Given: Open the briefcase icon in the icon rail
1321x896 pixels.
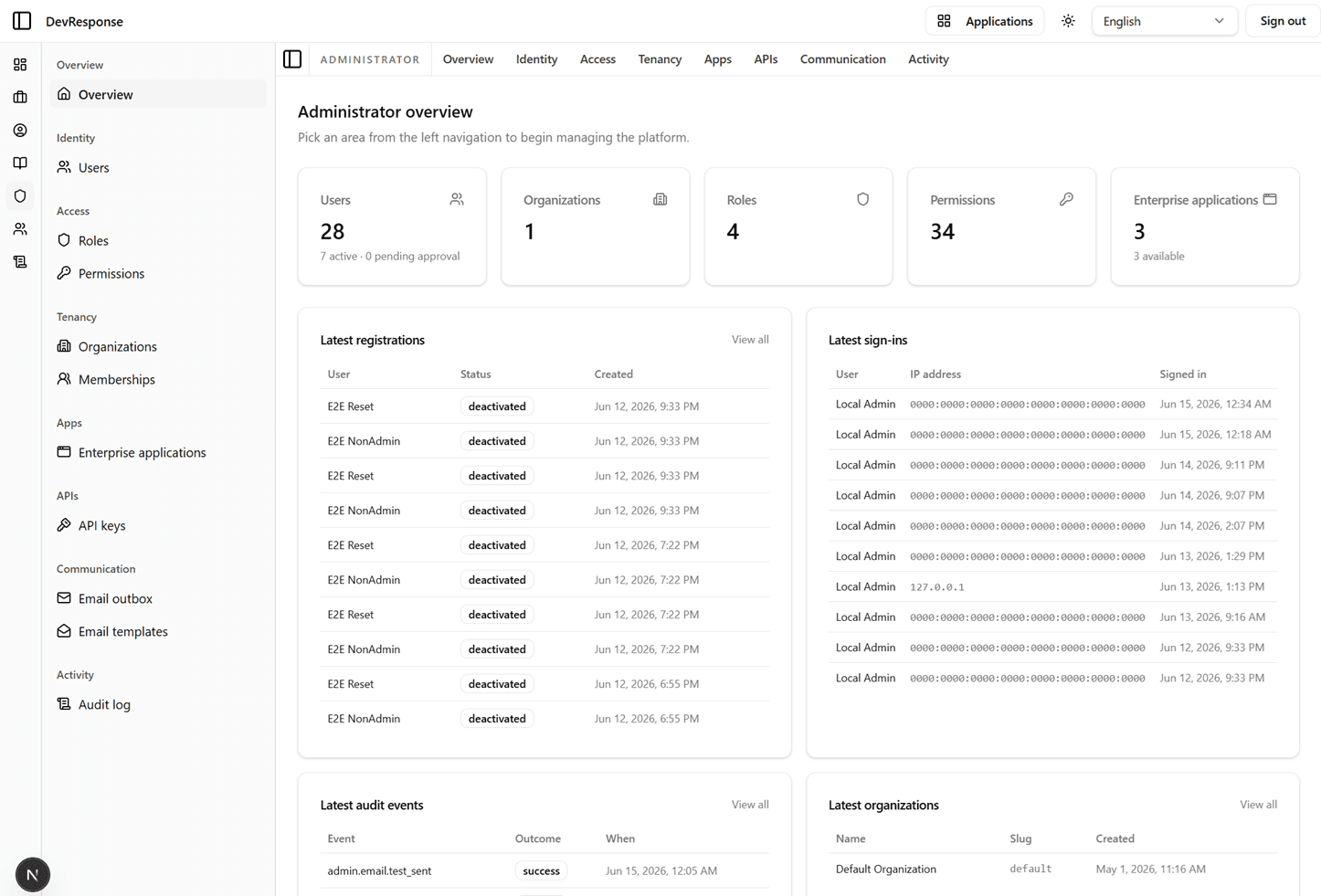Looking at the screenshot, I should (20, 98).
